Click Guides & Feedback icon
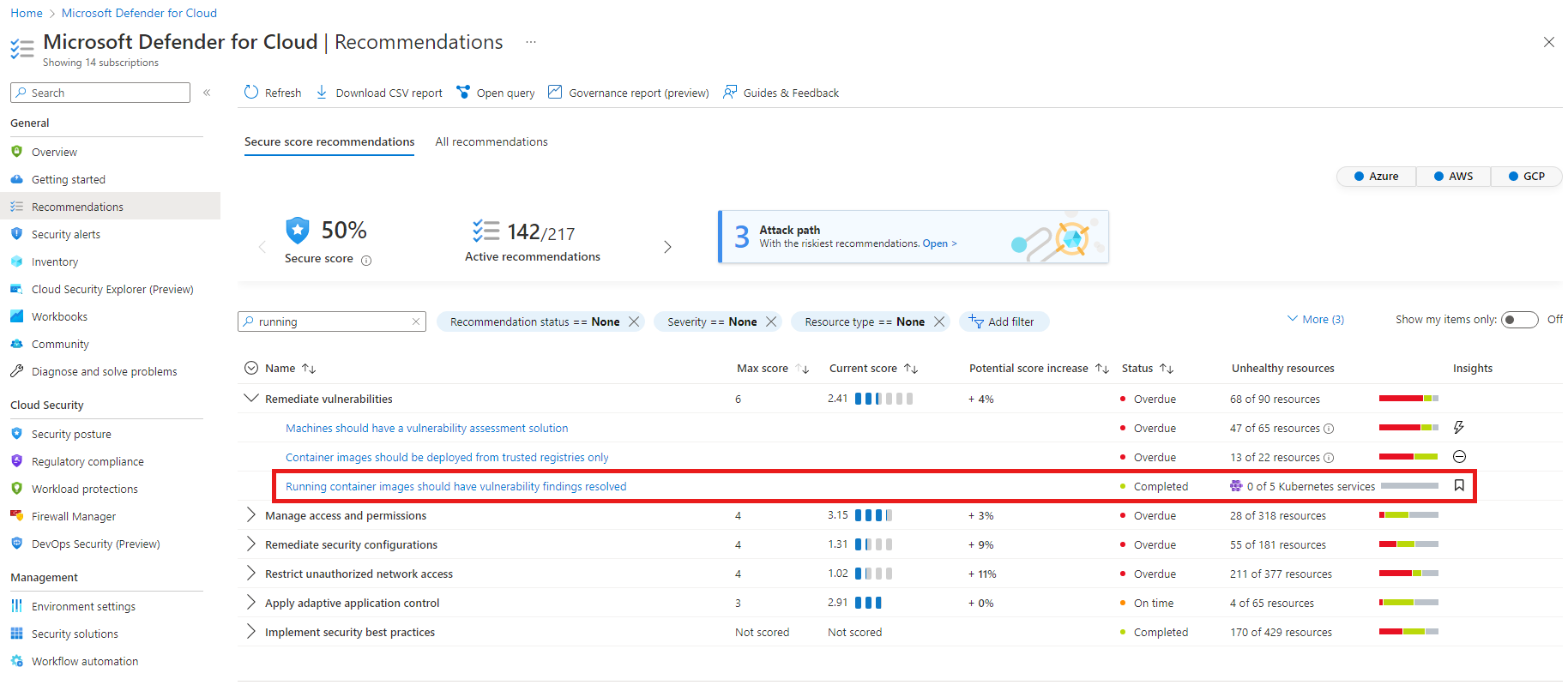 (x=730, y=92)
